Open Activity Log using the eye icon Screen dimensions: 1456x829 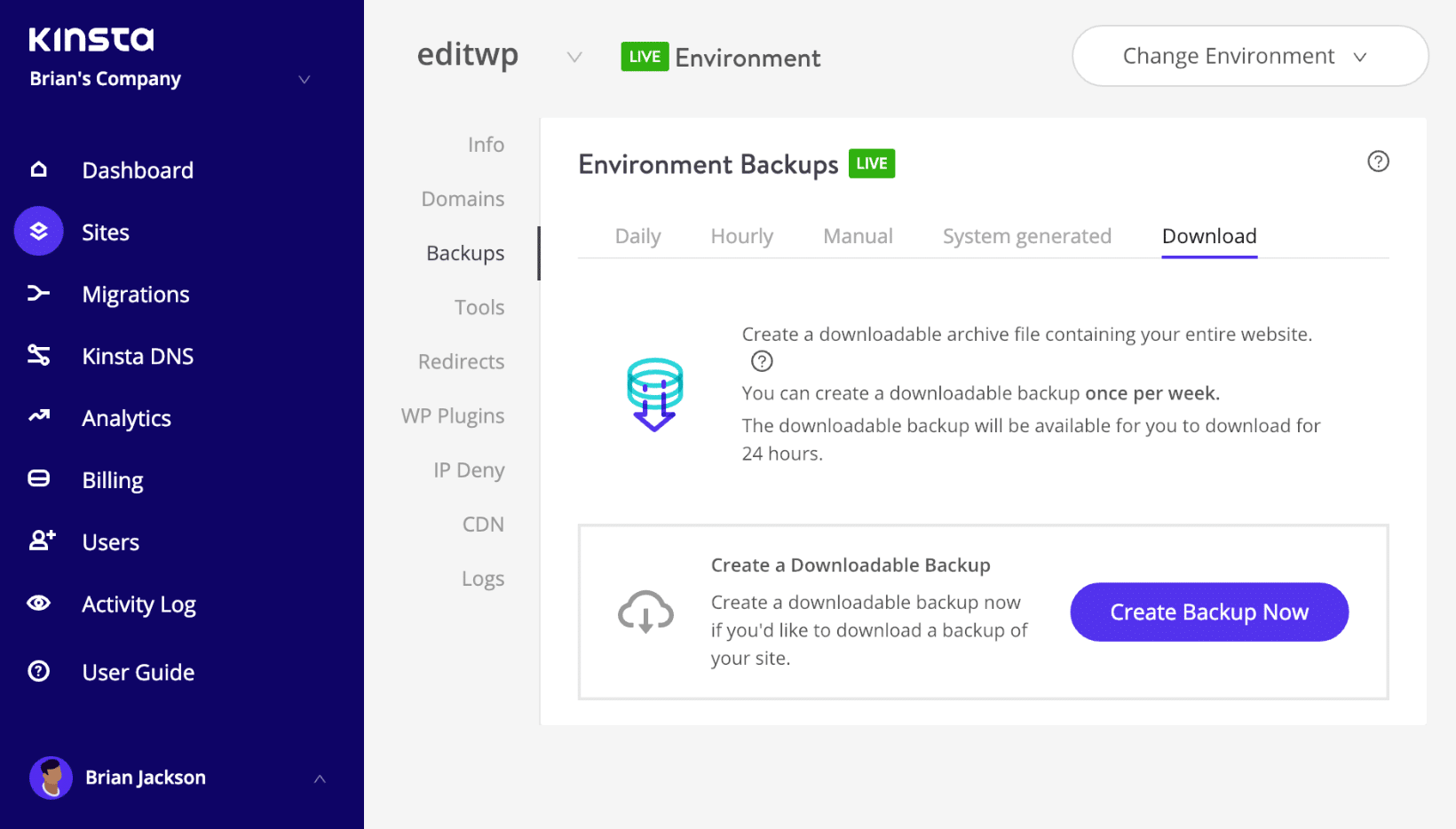point(39,604)
